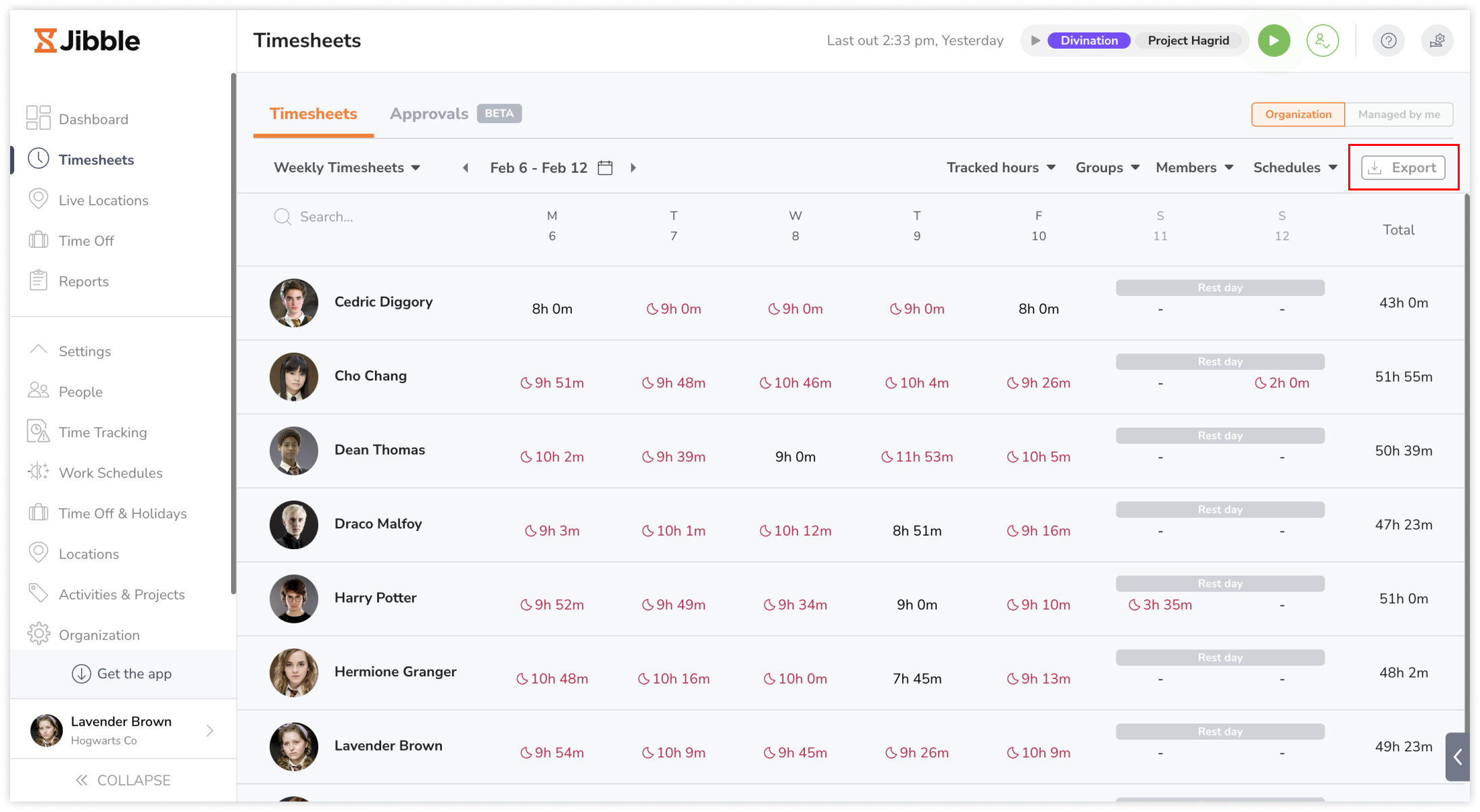The width and height of the screenshot is (1480, 812).
Task: Open the Time Tracking icon in sidebar
Action: point(39,432)
